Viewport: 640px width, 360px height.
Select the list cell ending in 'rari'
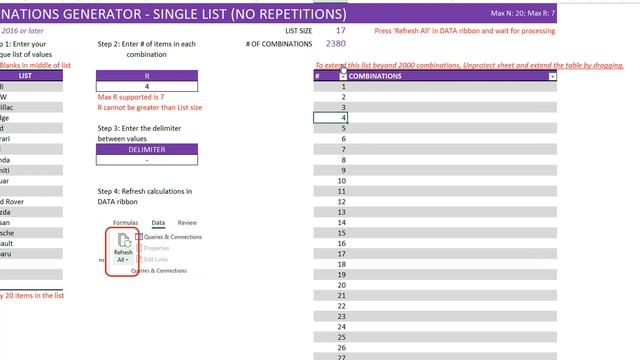click(31, 139)
